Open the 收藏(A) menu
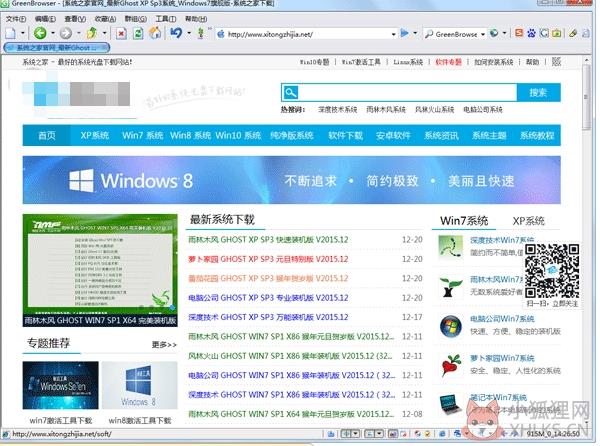The image size is (600, 446). [105, 19]
